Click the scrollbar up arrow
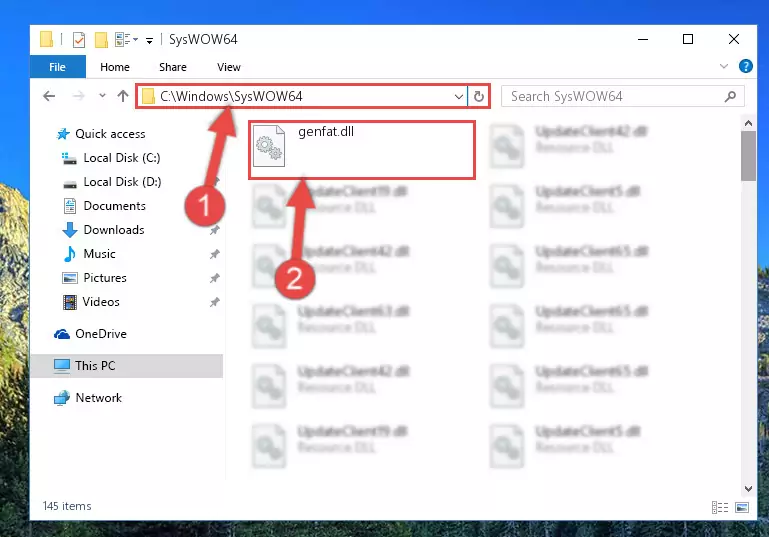This screenshot has width=769, height=537. [x=748, y=123]
